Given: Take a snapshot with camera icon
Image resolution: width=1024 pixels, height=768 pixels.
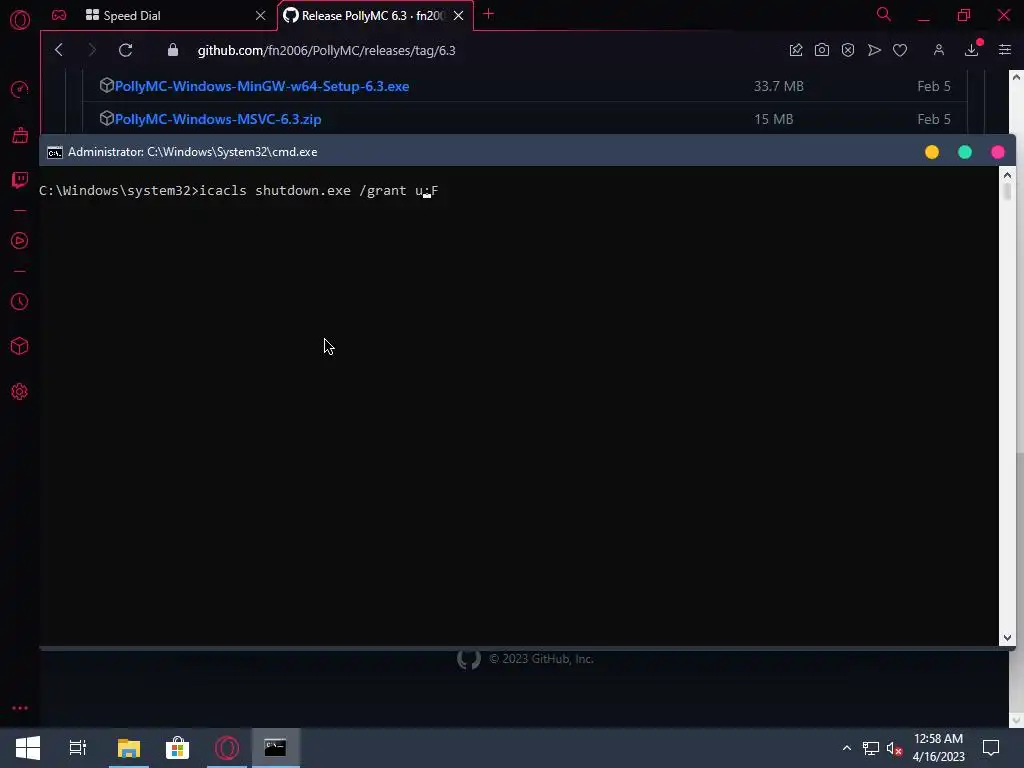Looking at the screenshot, I should [822, 50].
